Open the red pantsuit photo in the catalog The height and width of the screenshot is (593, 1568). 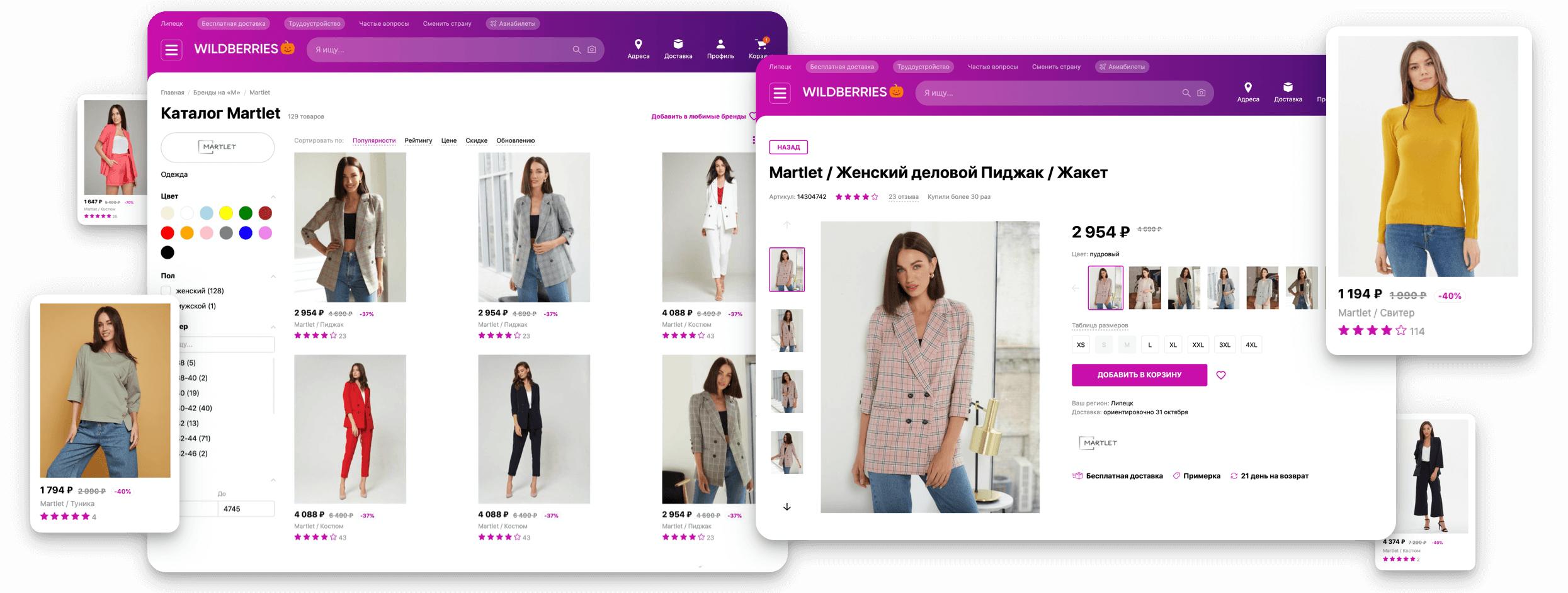pos(350,429)
